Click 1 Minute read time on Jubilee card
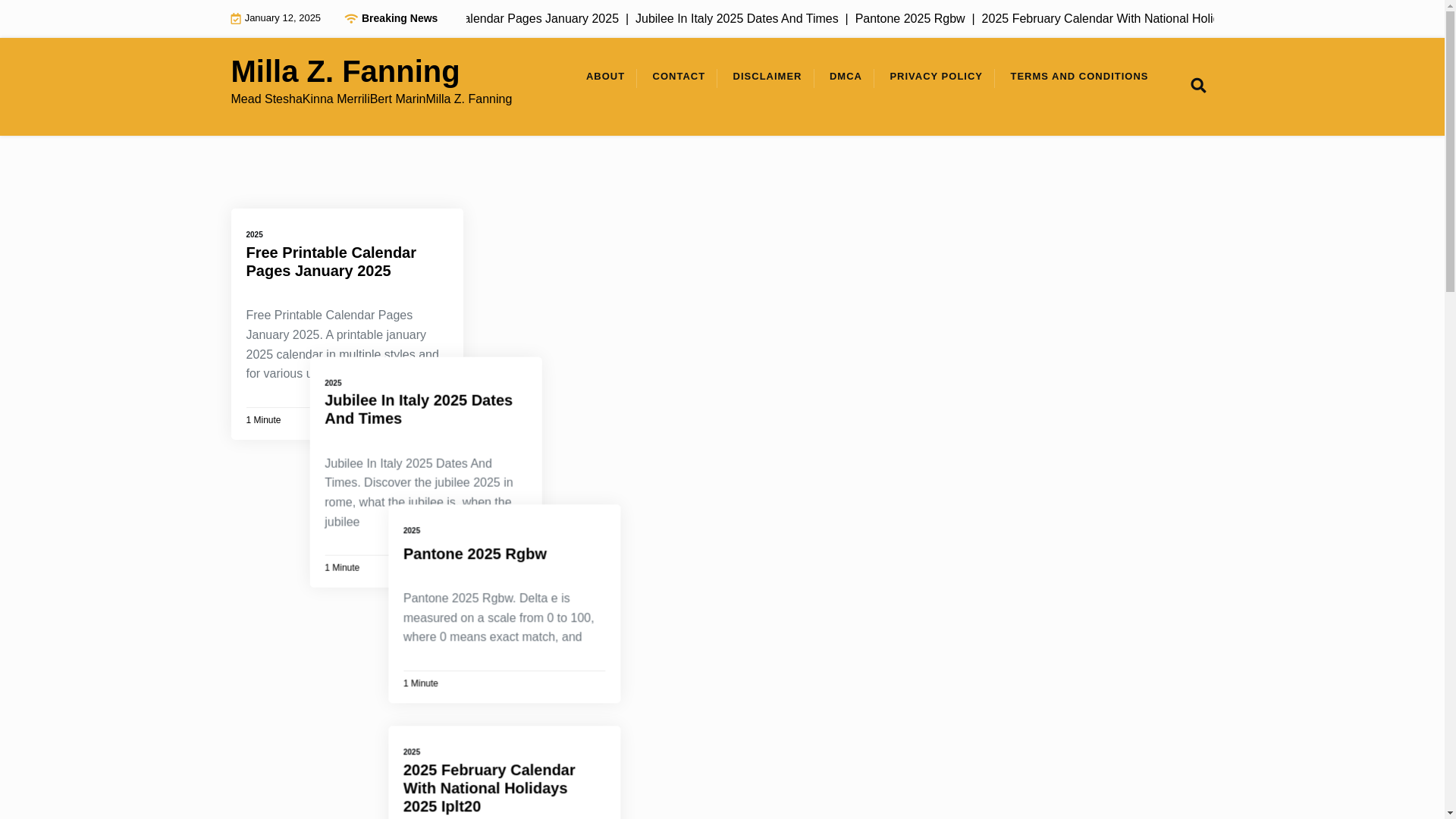This screenshot has width=1456, height=819. click(342, 568)
